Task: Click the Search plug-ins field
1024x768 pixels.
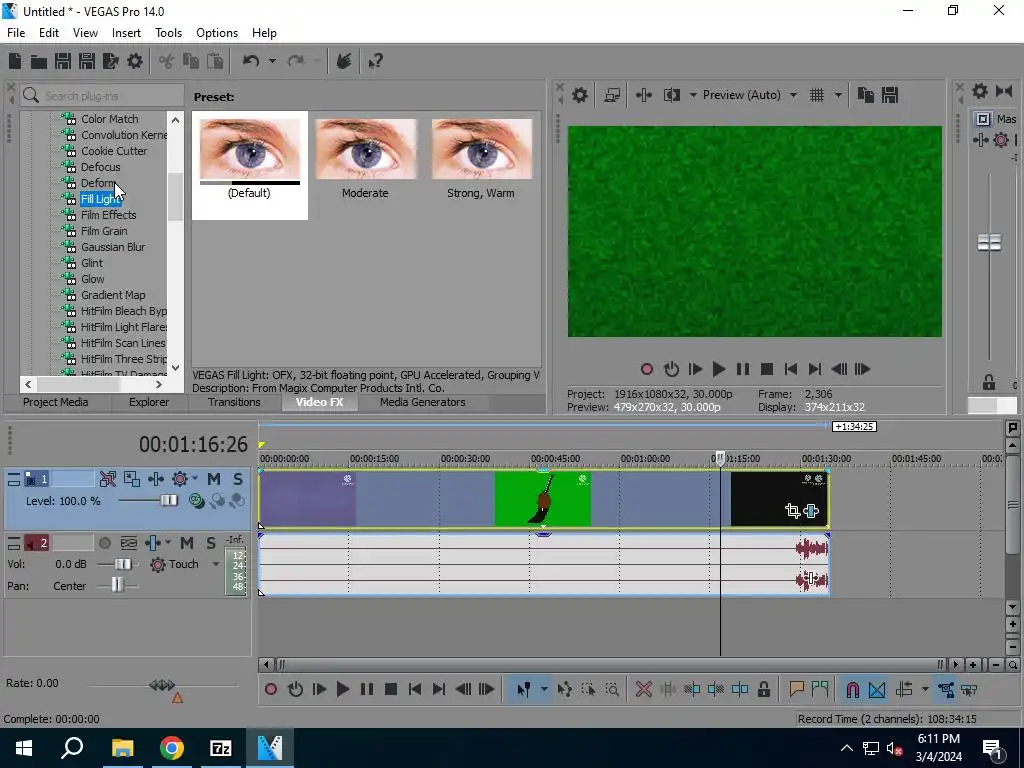Action: (x=102, y=96)
